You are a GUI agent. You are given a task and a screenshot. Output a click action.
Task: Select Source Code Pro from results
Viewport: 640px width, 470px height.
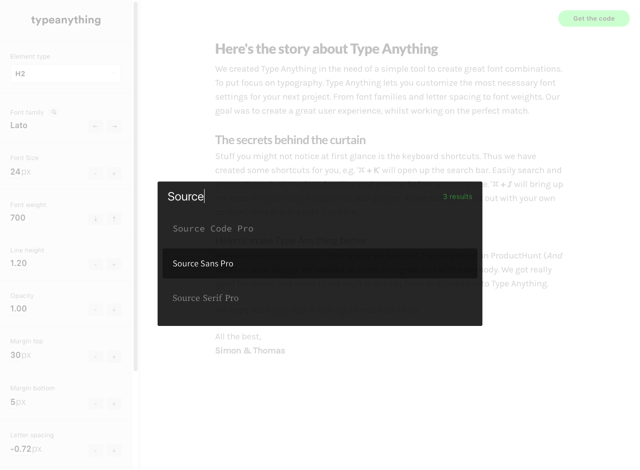click(320, 229)
